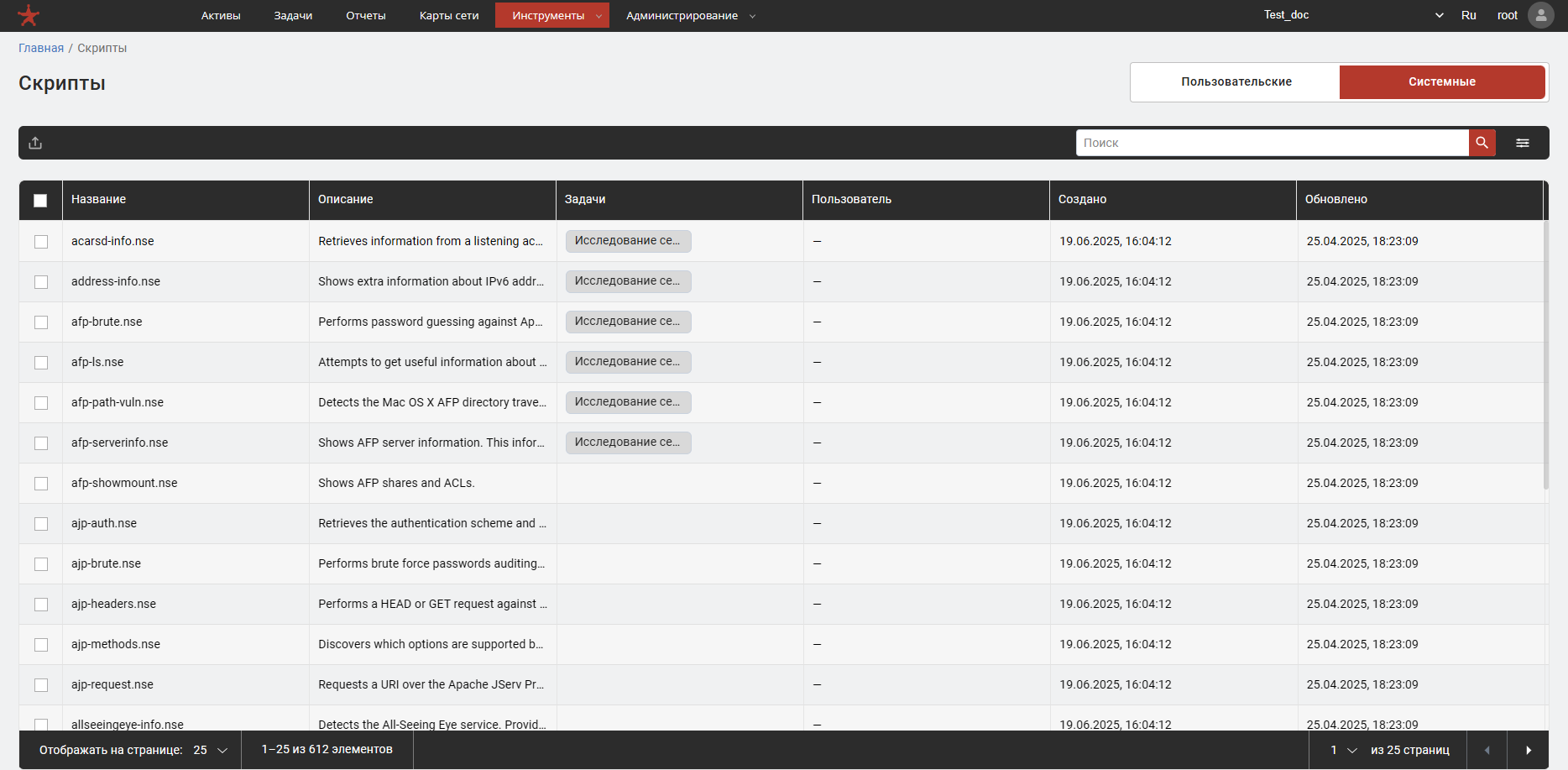This screenshot has width=1568, height=770.
Task: Click the red search magnifier button
Action: pyautogui.click(x=1482, y=143)
